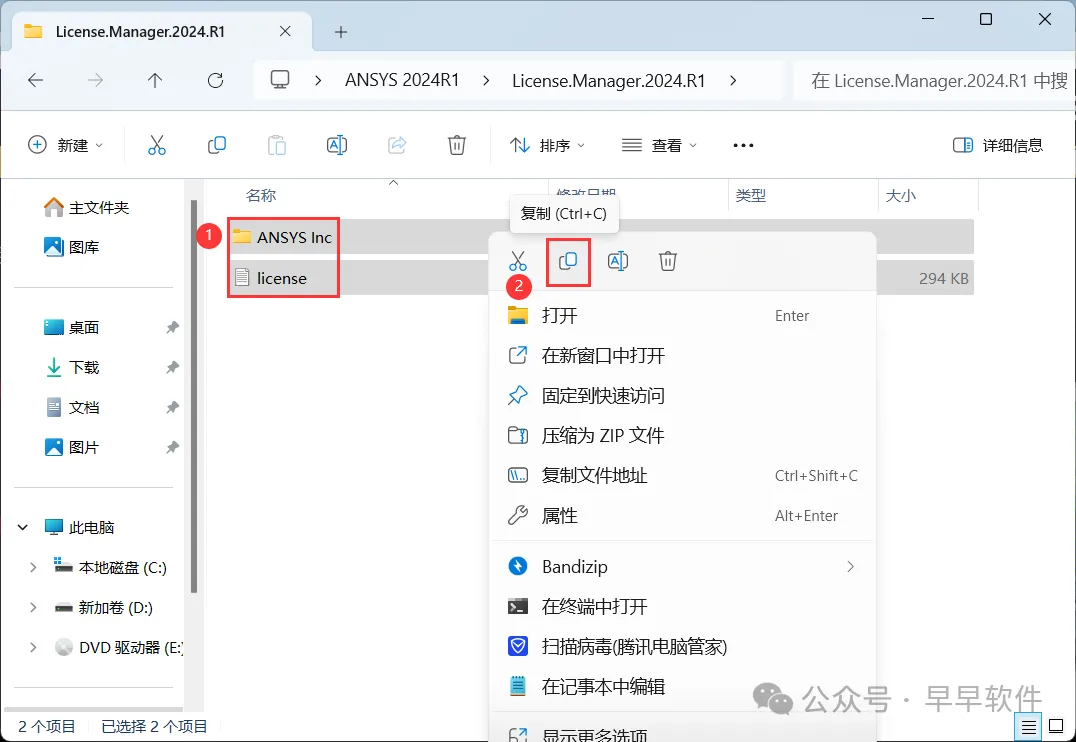Switch to details view in the status bar
Image resolution: width=1076 pixels, height=742 pixels.
(x=1029, y=727)
